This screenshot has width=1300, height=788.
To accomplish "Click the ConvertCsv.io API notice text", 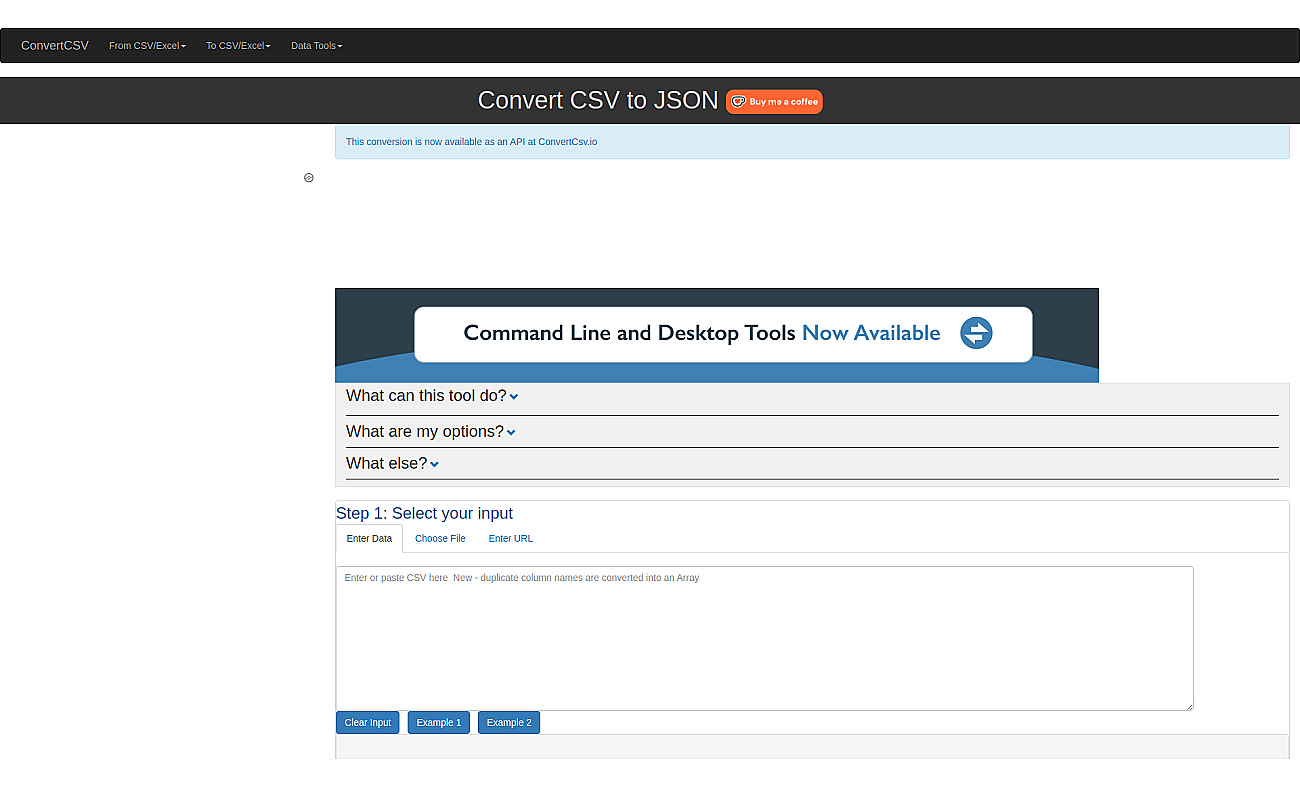I will click(471, 142).
